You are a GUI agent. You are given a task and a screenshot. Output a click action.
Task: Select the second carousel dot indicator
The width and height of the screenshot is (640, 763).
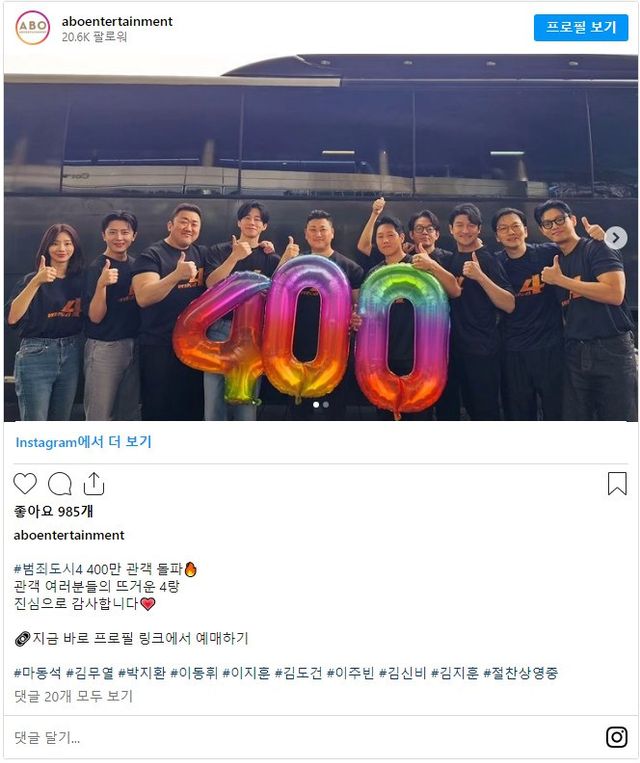[x=326, y=404]
